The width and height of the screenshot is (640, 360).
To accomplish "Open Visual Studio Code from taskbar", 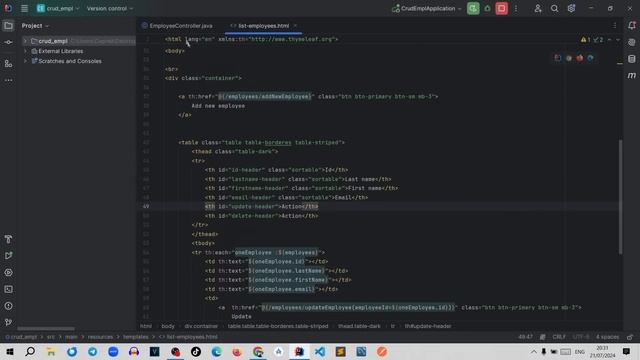I will [x=320, y=352].
